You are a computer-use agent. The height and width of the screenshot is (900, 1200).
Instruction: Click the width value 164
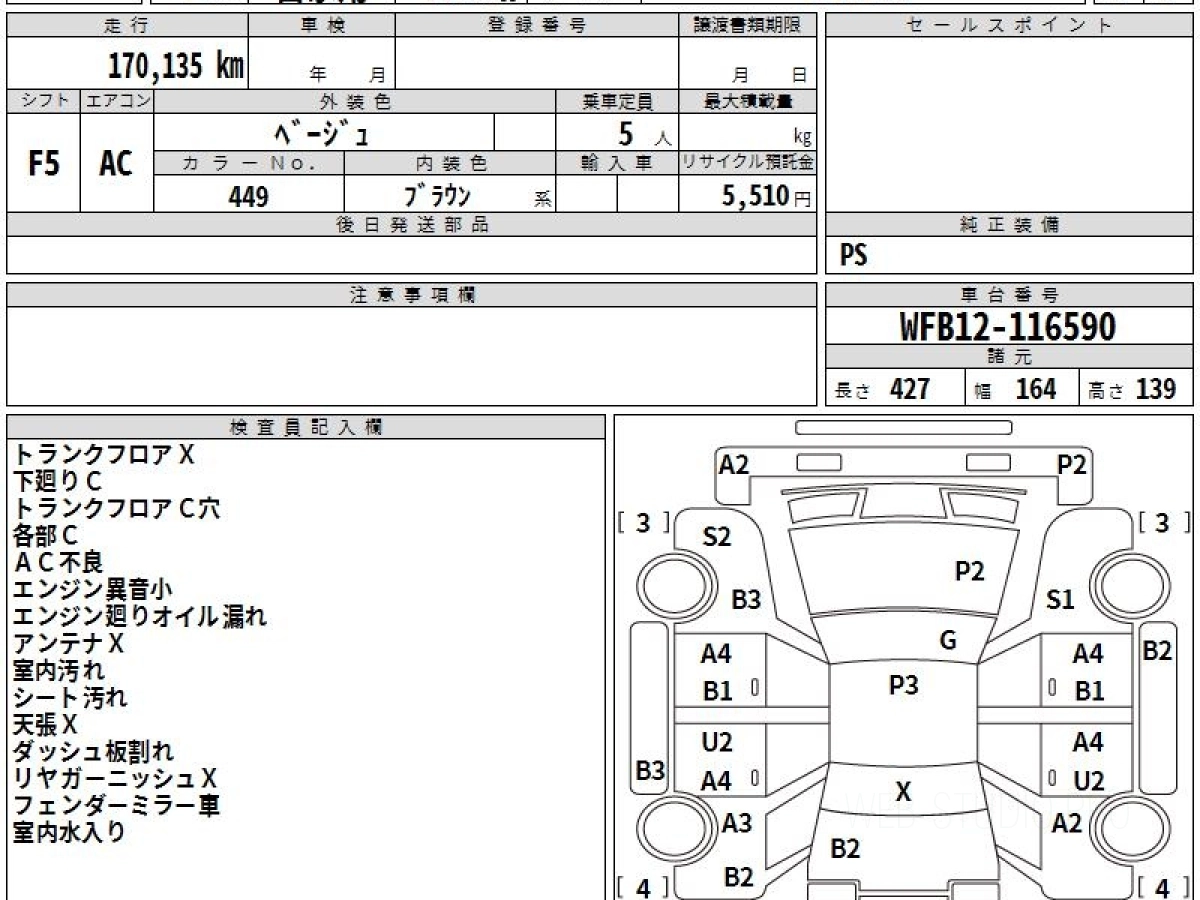tap(1035, 389)
